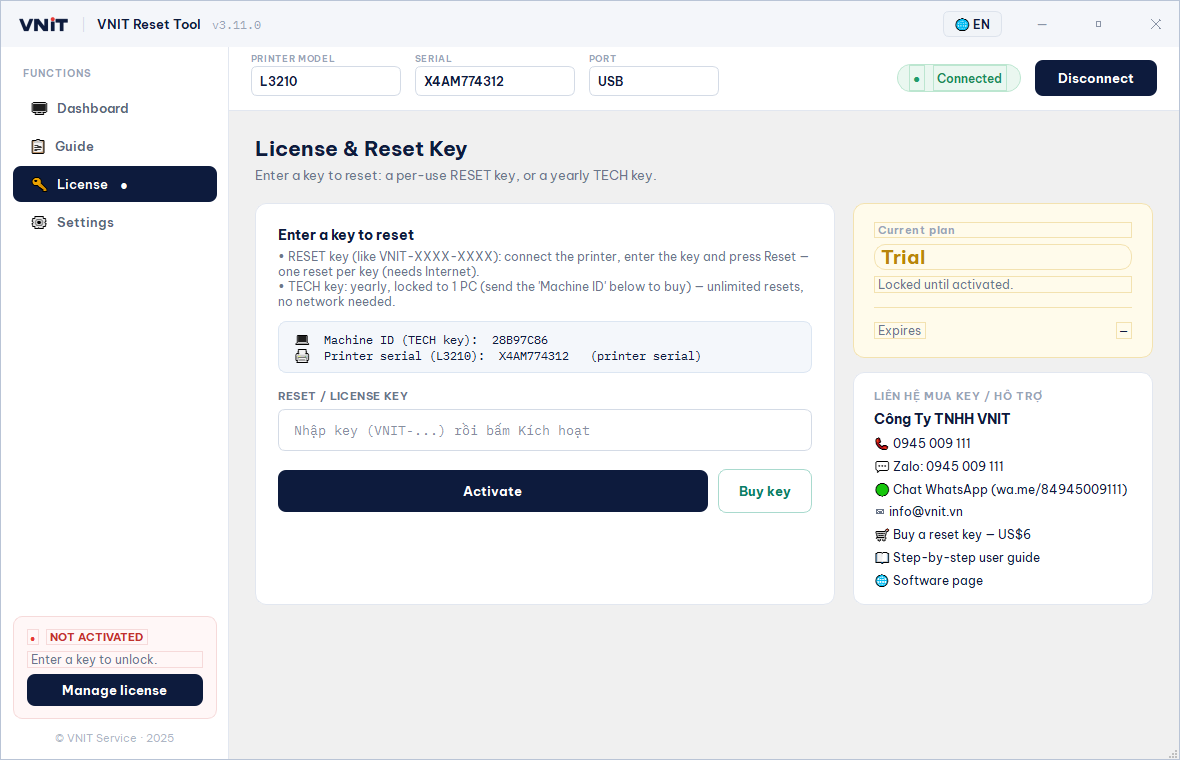Click the reset / license key input field

545,430
